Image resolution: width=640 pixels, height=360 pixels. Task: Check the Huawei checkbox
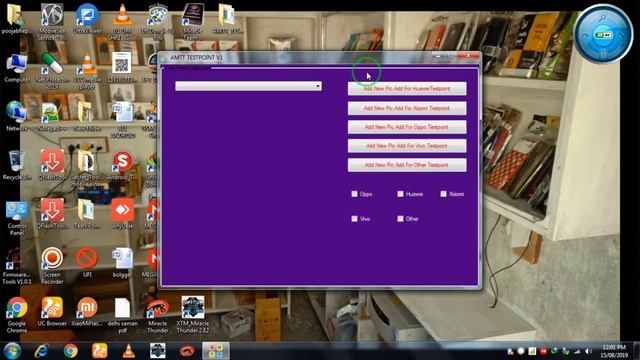coord(400,194)
